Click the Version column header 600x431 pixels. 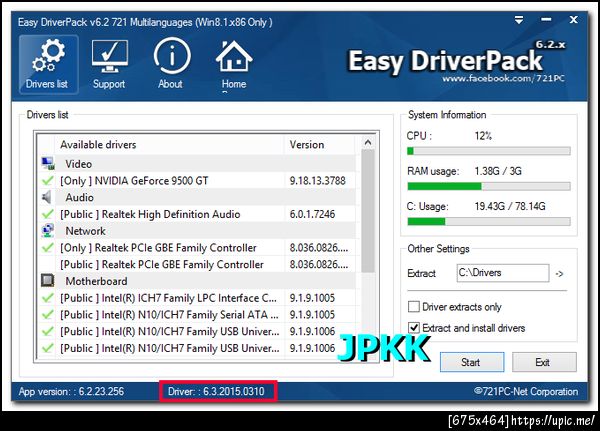click(320, 145)
